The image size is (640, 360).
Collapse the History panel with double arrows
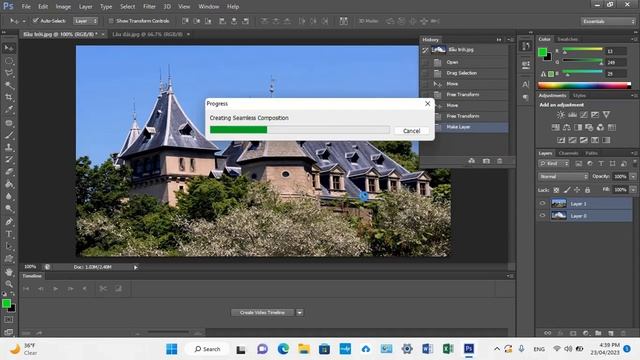tap(499, 40)
